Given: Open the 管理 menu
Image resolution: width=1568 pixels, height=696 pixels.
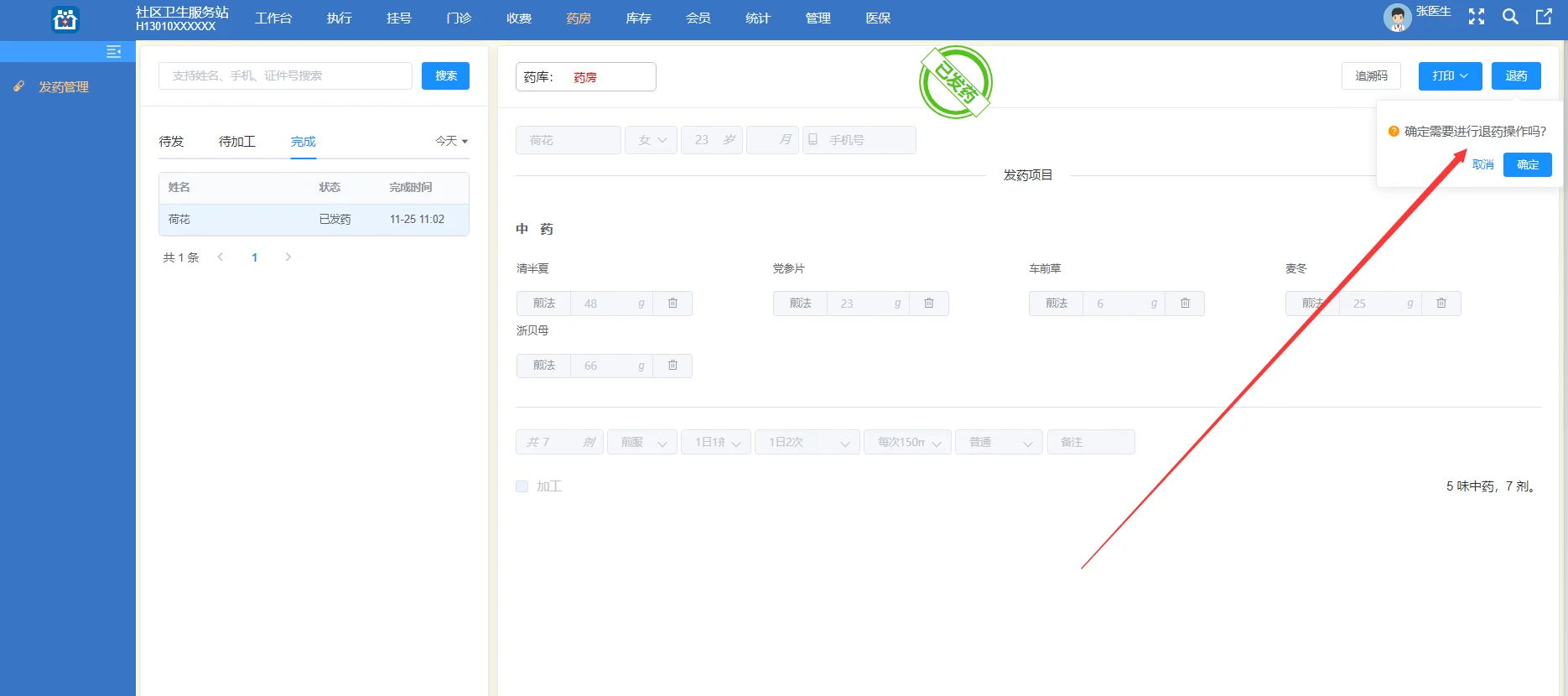Looking at the screenshot, I should click(x=818, y=18).
